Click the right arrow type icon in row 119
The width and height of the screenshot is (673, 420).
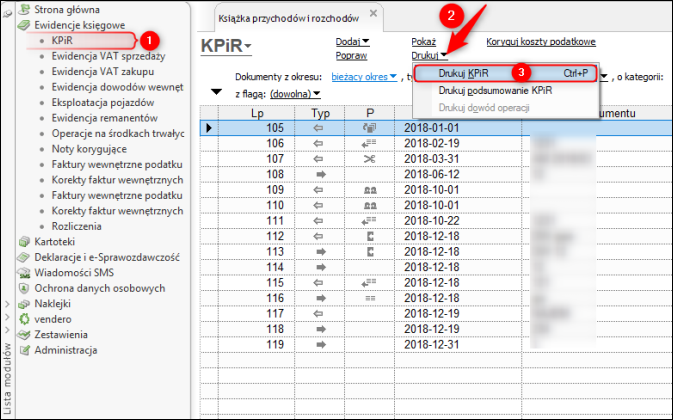[321, 344]
